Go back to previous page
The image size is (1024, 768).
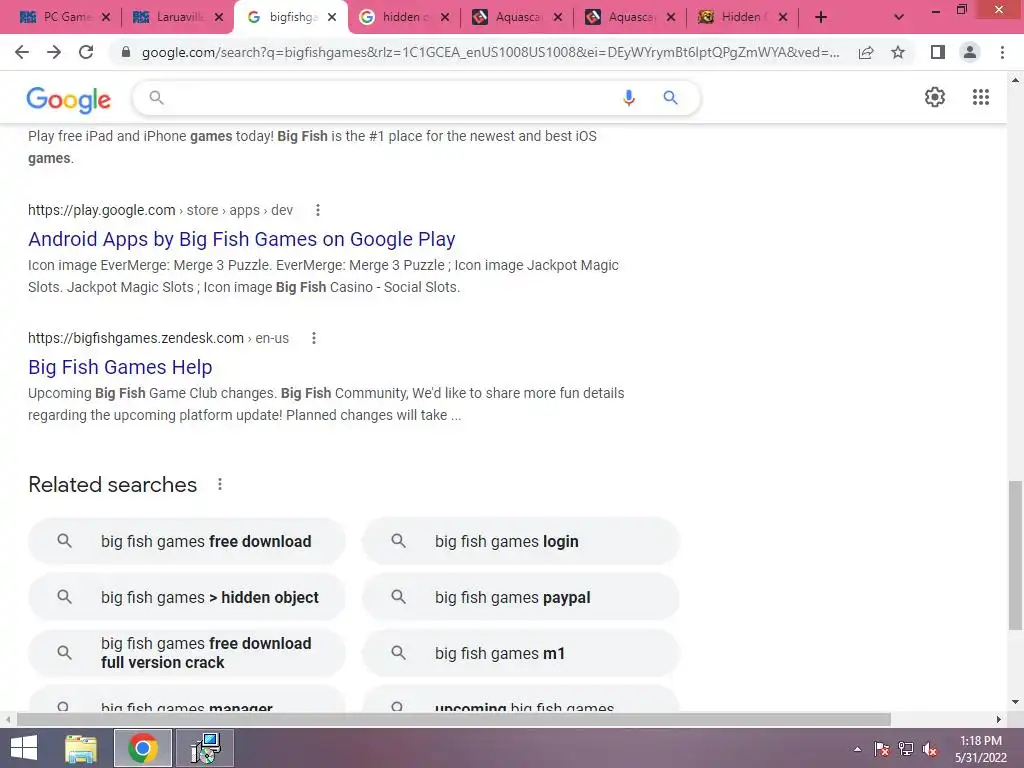pyautogui.click(x=22, y=52)
